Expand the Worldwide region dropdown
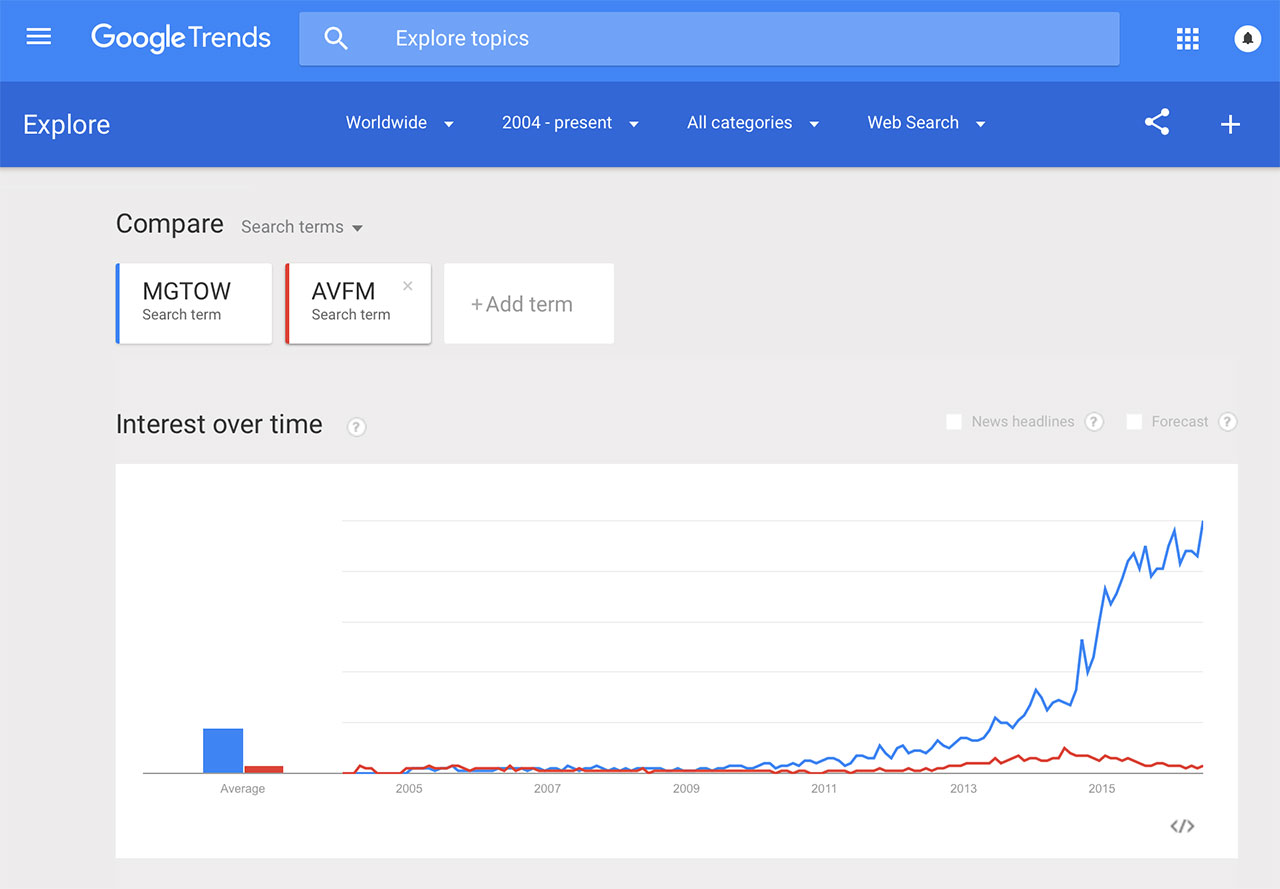The height and width of the screenshot is (889, 1280). (399, 123)
